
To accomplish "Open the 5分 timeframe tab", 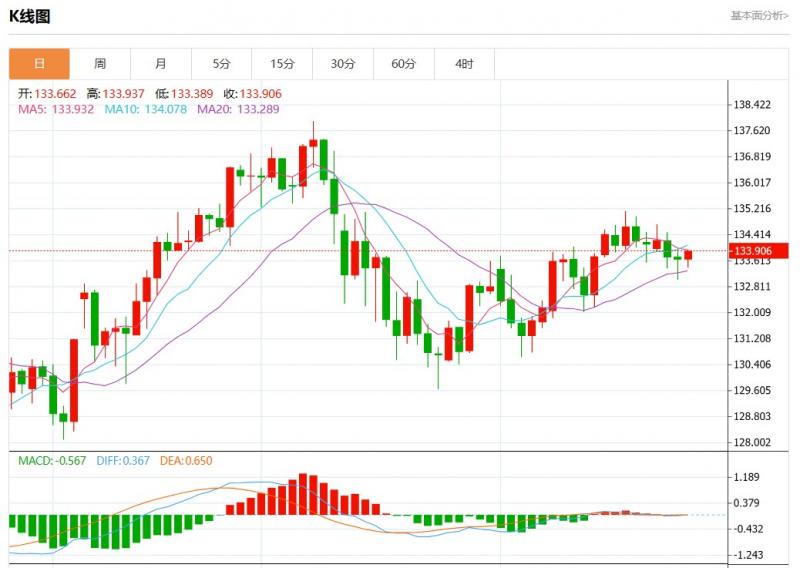I will click(221, 64).
